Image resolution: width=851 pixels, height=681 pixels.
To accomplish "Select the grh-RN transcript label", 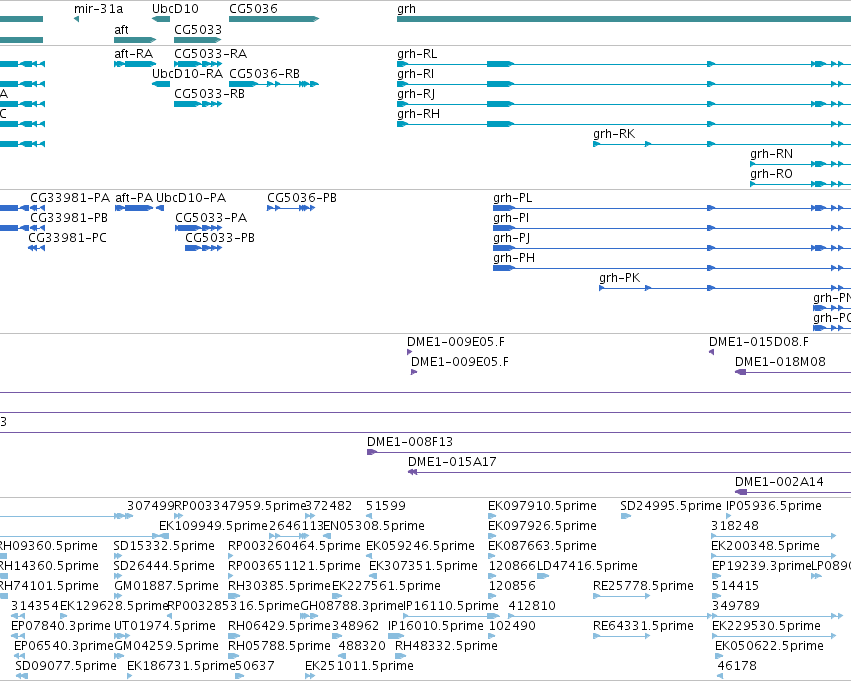I will pyautogui.click(x=771, y=154).
